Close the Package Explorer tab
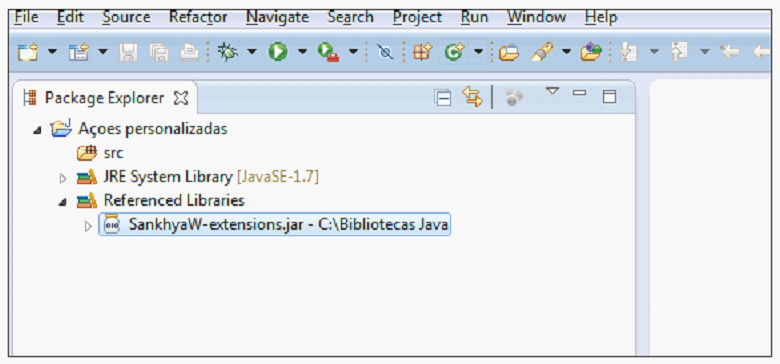The width and height of the screenshot is (780, 364). (x=181, y=98)
